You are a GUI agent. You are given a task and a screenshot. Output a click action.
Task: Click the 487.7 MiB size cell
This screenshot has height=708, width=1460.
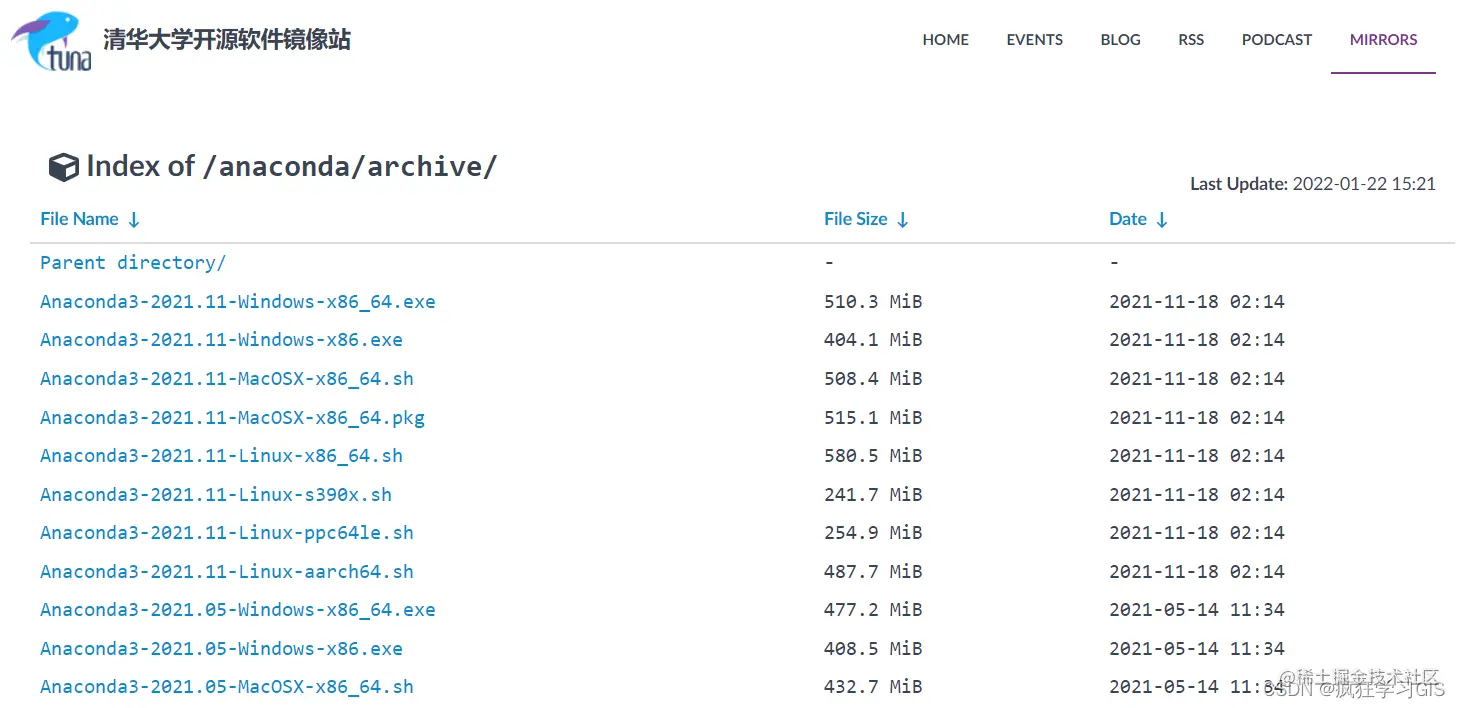[873, 572]
